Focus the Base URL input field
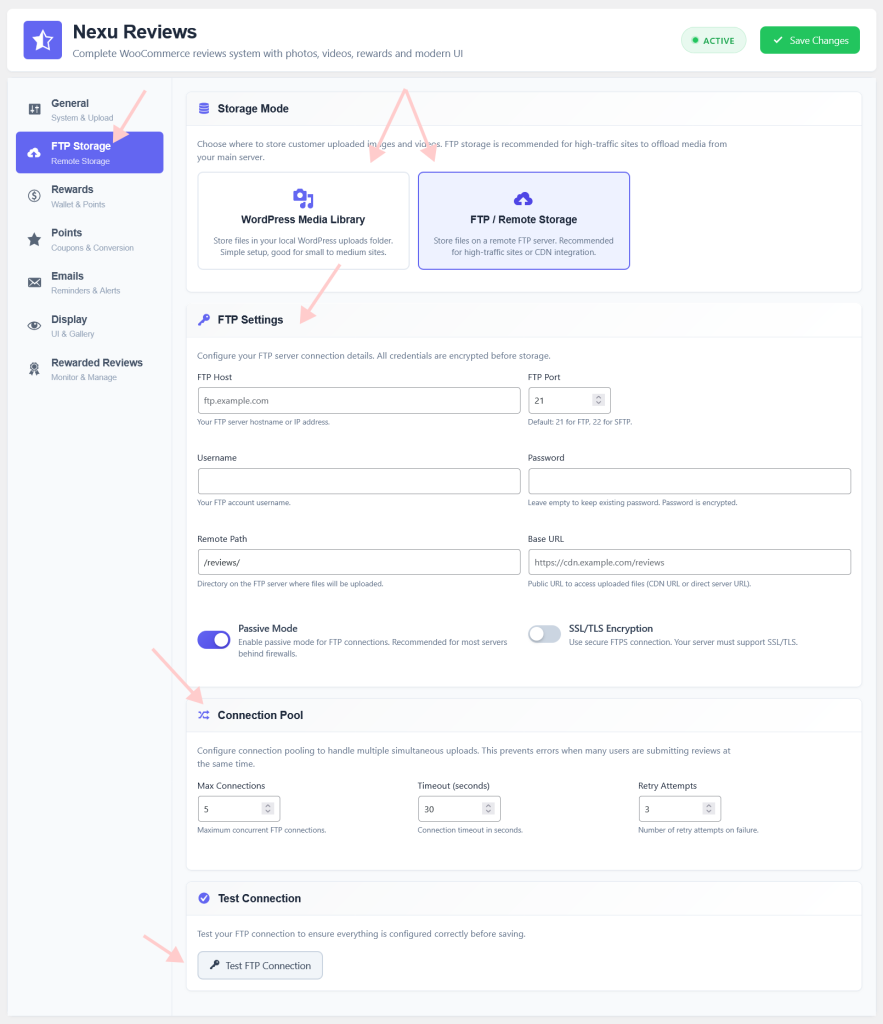 tap(690, 562)
